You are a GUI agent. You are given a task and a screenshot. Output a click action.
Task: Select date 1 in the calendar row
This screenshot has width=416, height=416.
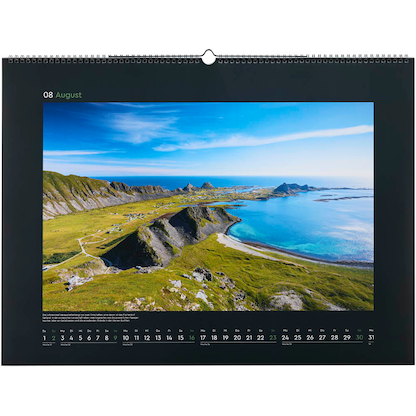click(44, 338)
